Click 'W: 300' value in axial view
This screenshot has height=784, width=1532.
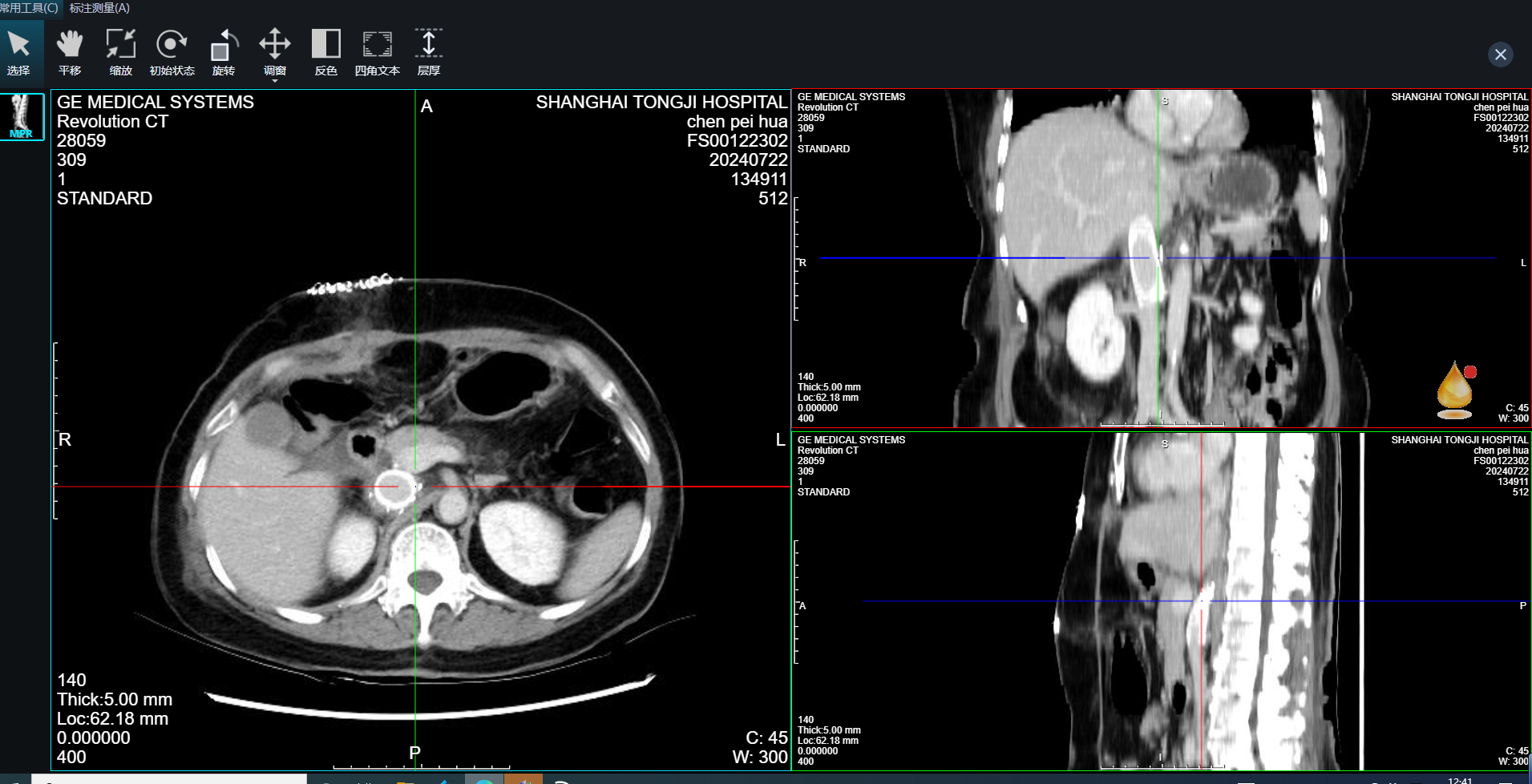click(760, 757)
